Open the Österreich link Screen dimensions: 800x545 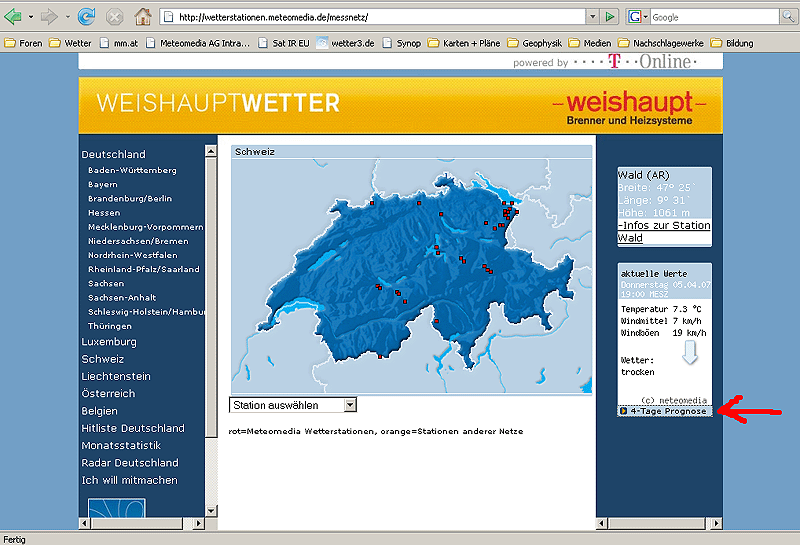tap(108, 394)
